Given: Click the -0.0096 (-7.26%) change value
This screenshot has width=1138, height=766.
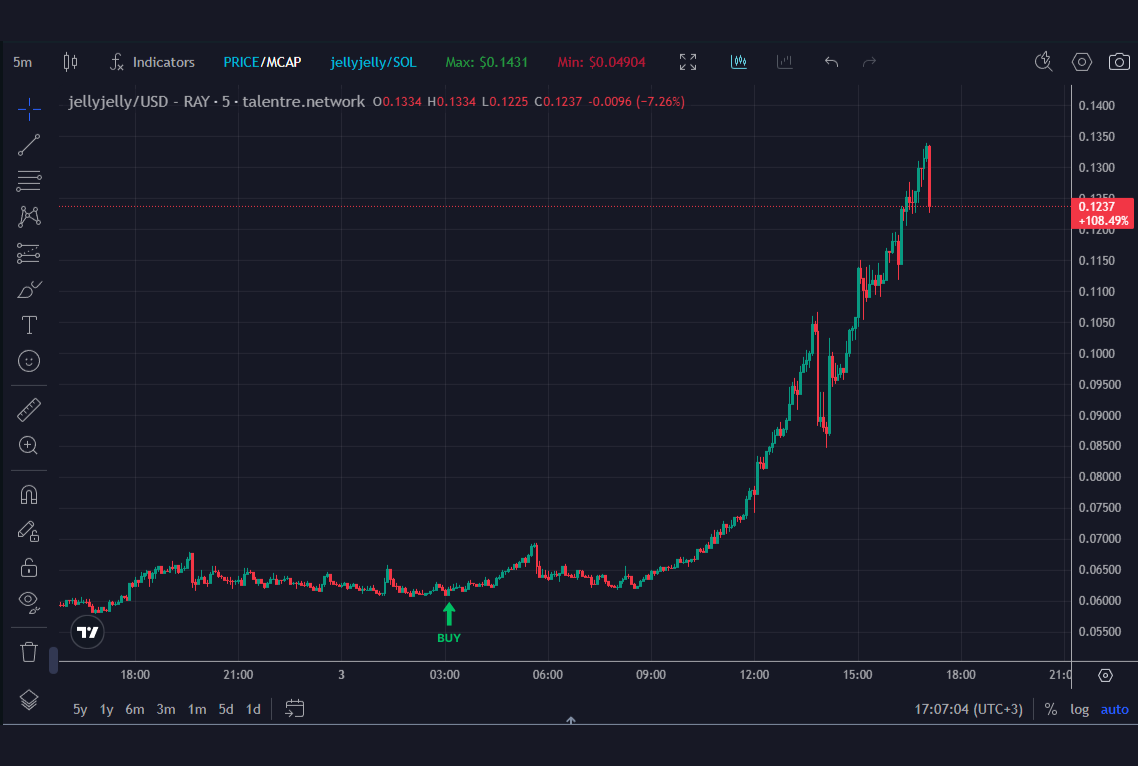Looking at the screenshot, I should click(636, 102).
